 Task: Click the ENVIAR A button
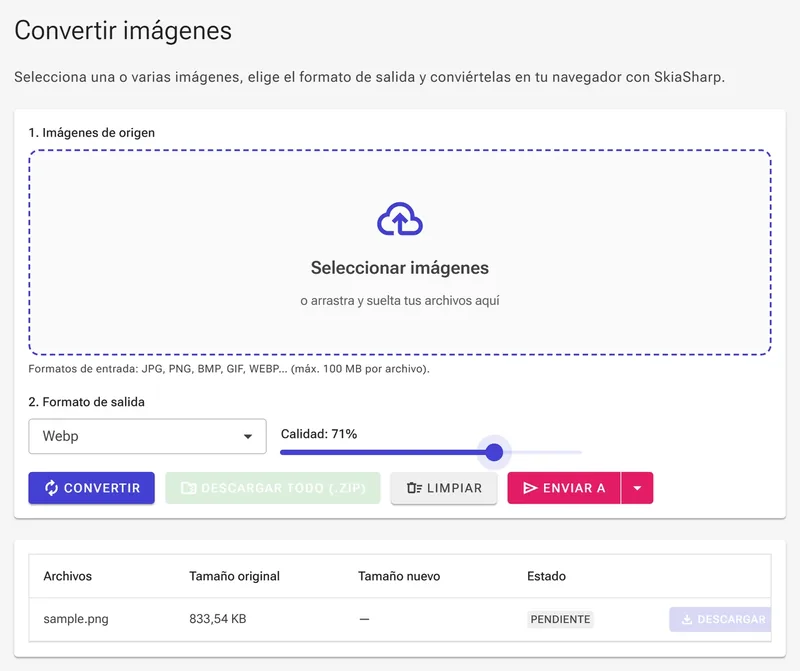pyautogui.click(x=564, y=488)
